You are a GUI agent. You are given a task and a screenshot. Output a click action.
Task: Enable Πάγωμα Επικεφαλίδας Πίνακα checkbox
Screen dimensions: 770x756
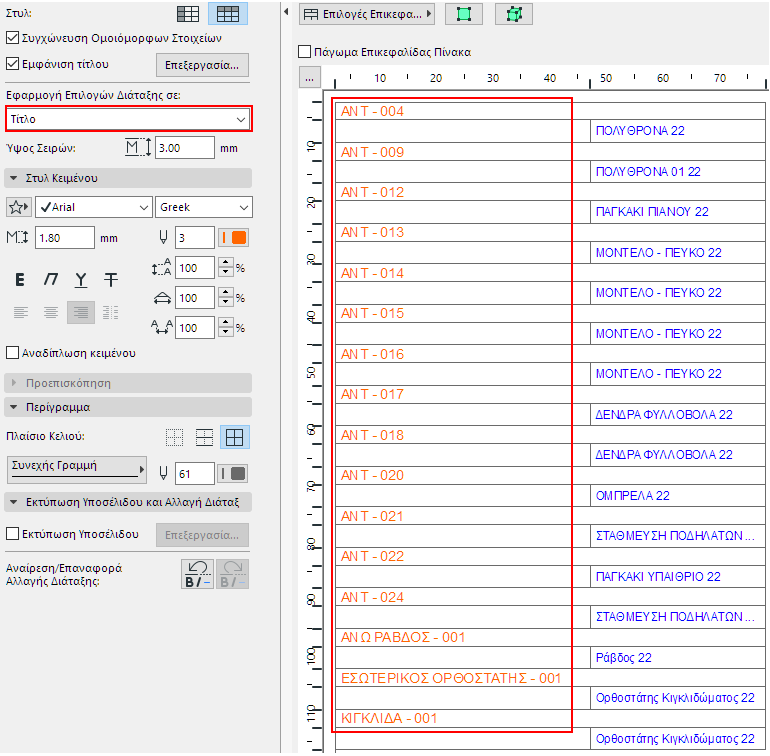point(304,52)
